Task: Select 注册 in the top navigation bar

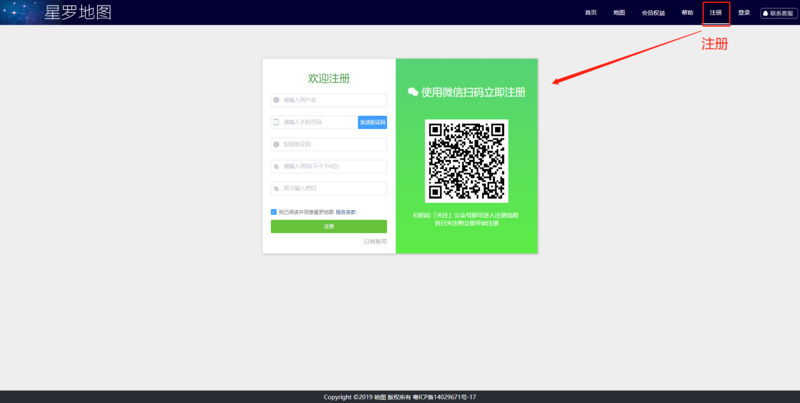Action: 716,13
